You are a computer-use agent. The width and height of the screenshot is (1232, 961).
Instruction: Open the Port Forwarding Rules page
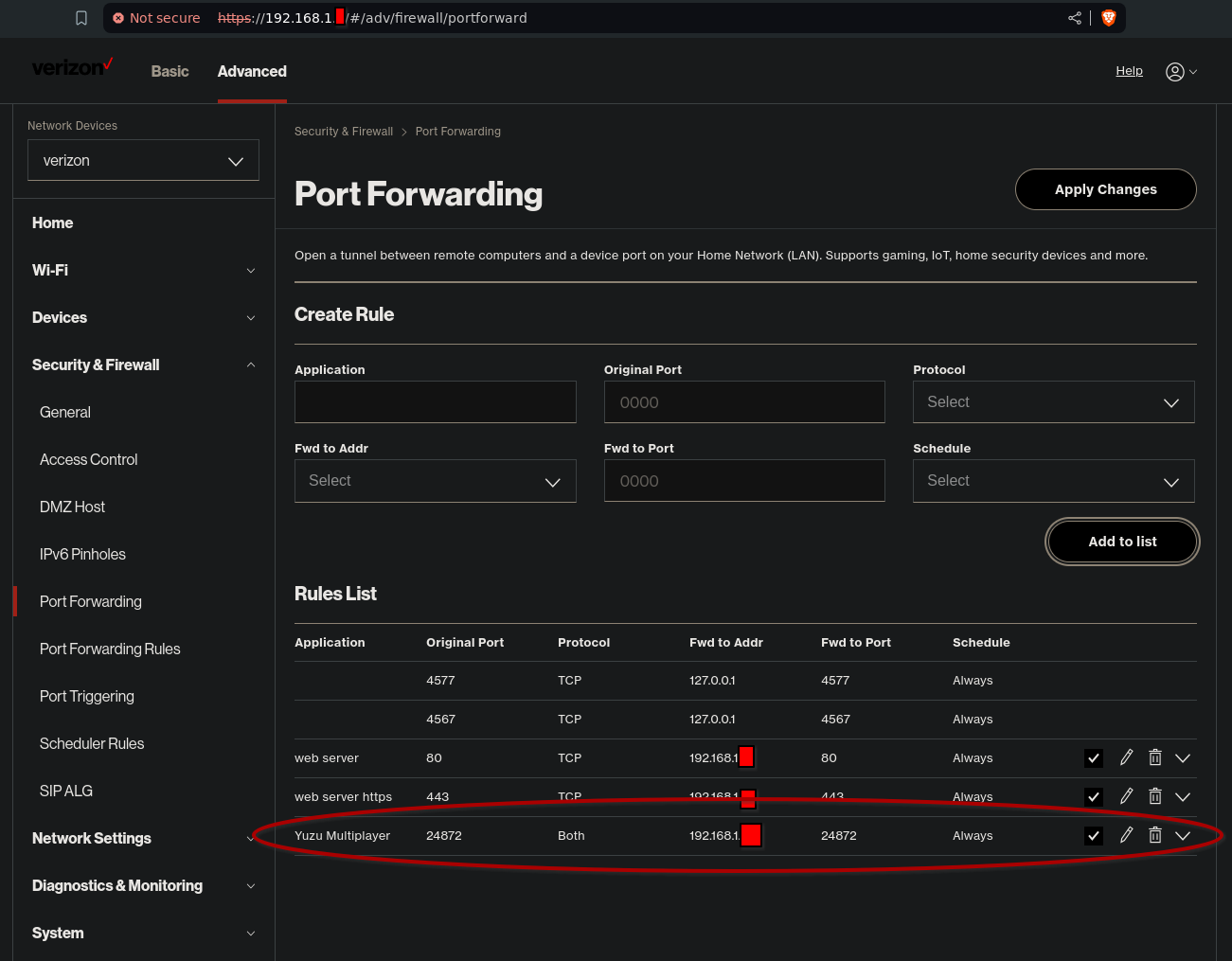pos(110,649)
